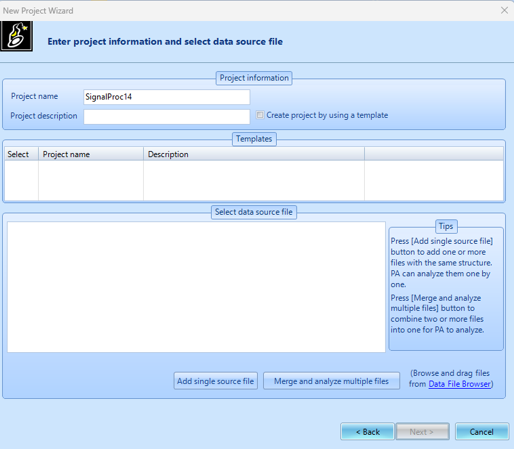Click the empty Templates table body
Screen dimensions: 514x449
pos(254,181)
